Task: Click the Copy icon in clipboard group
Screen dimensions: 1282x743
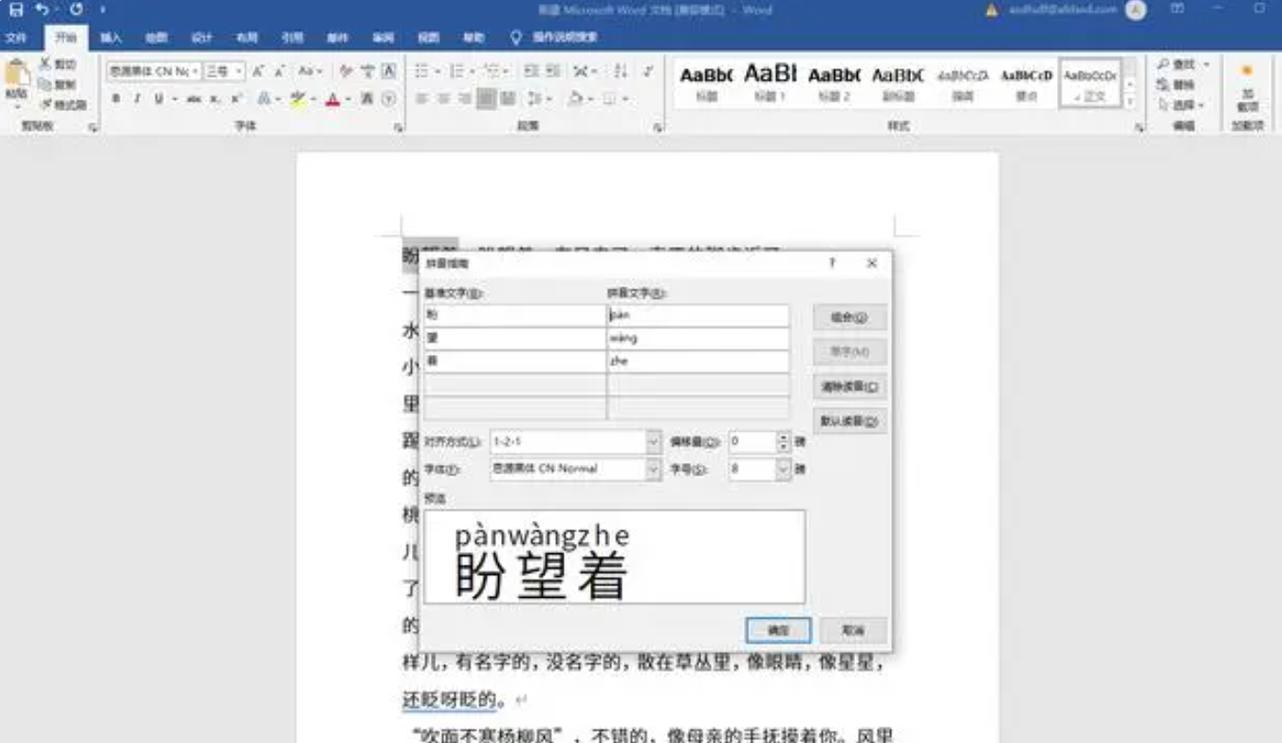Action: tap(45, 84)
